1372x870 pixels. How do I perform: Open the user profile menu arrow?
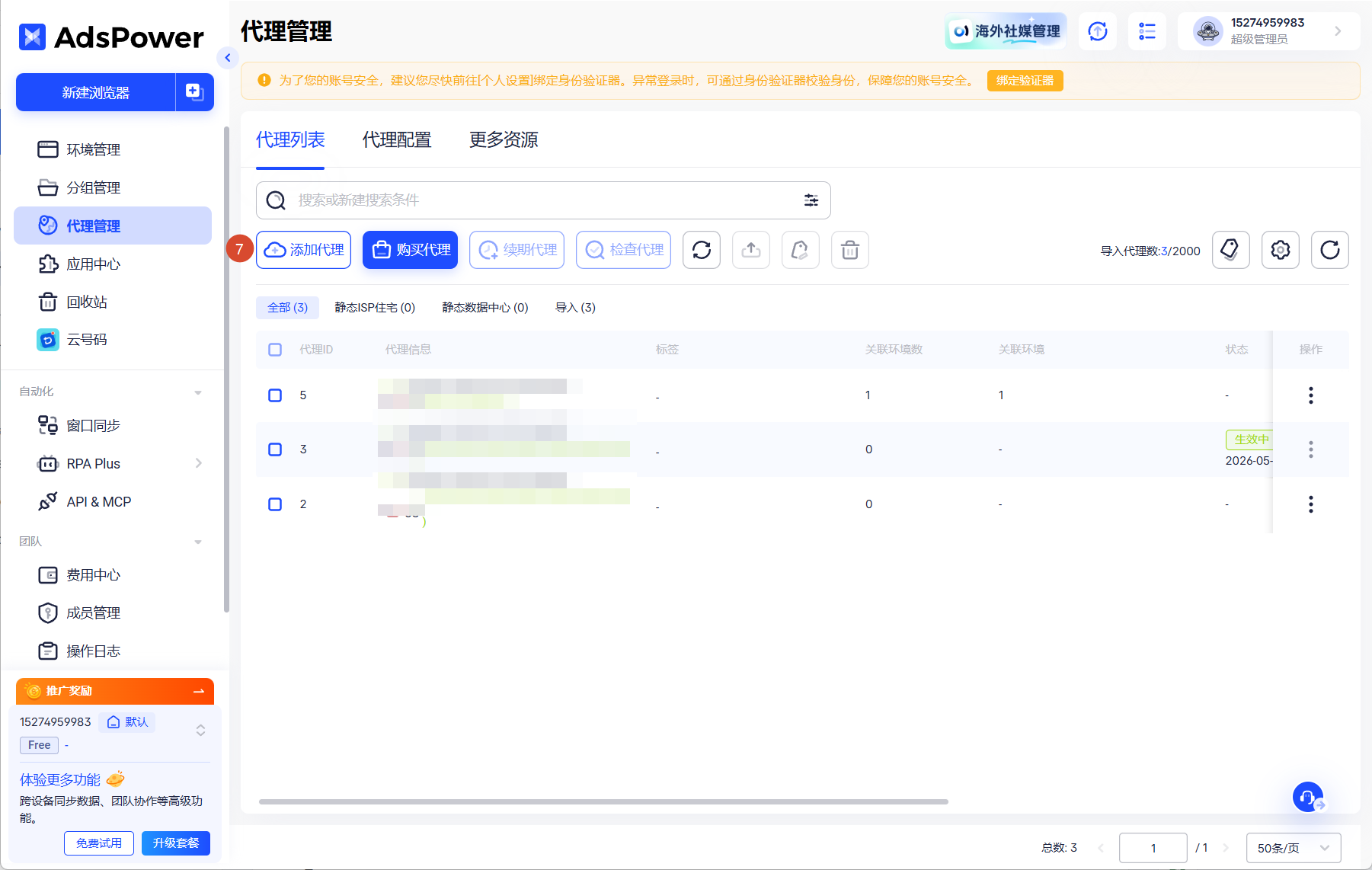point(1338,31)
